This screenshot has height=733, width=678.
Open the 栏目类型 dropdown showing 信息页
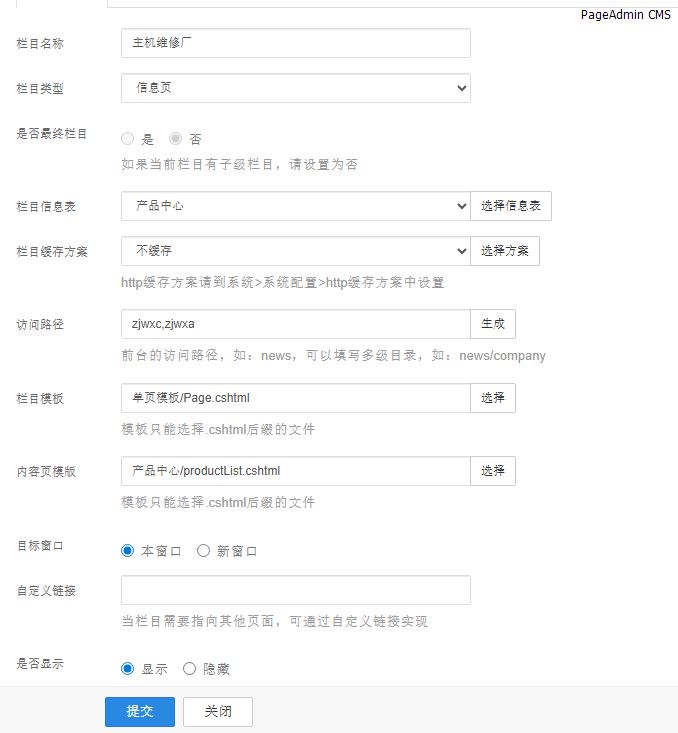point(295,88)
